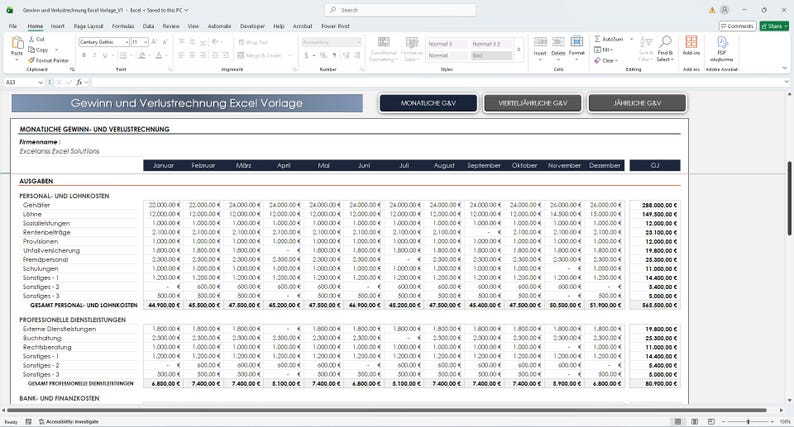Switch to the Insert ribbon tab
The height and width of the screenshot is (427, 794).
(x=57, y=26)
